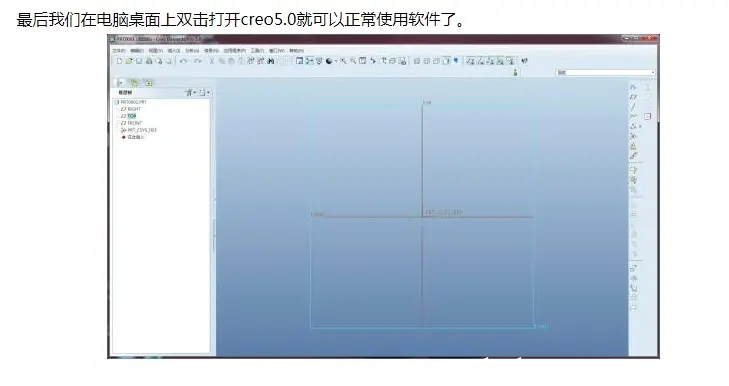Click the Open file folder icon
The image size is (729, 386).
[x=129, y=61]
